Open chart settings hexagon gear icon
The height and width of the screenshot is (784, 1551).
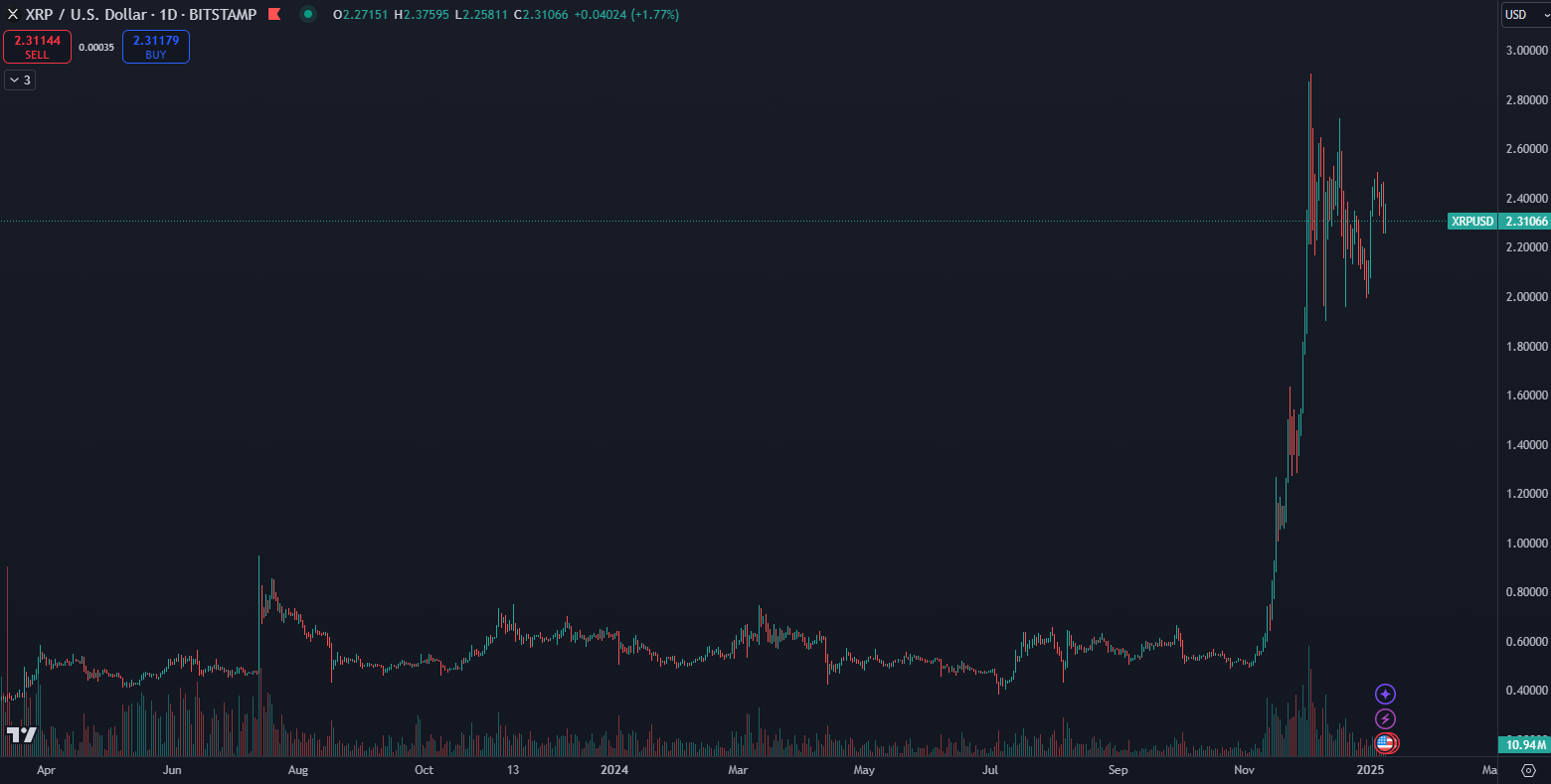(x=1529, y=770)
